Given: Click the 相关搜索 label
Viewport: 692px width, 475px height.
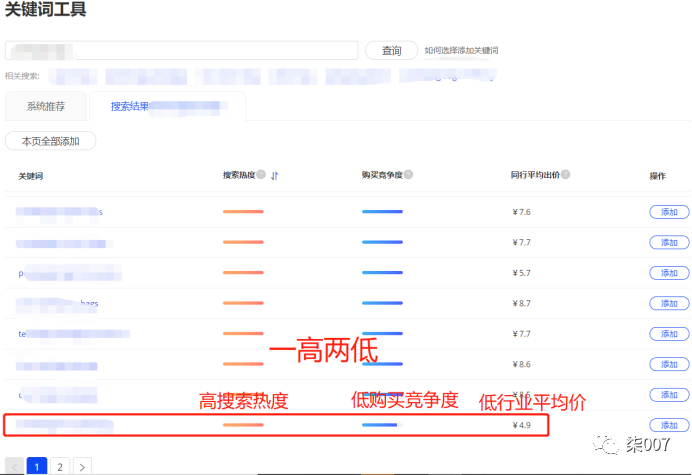Looking at the screenshot, I should tap(22, 76).
